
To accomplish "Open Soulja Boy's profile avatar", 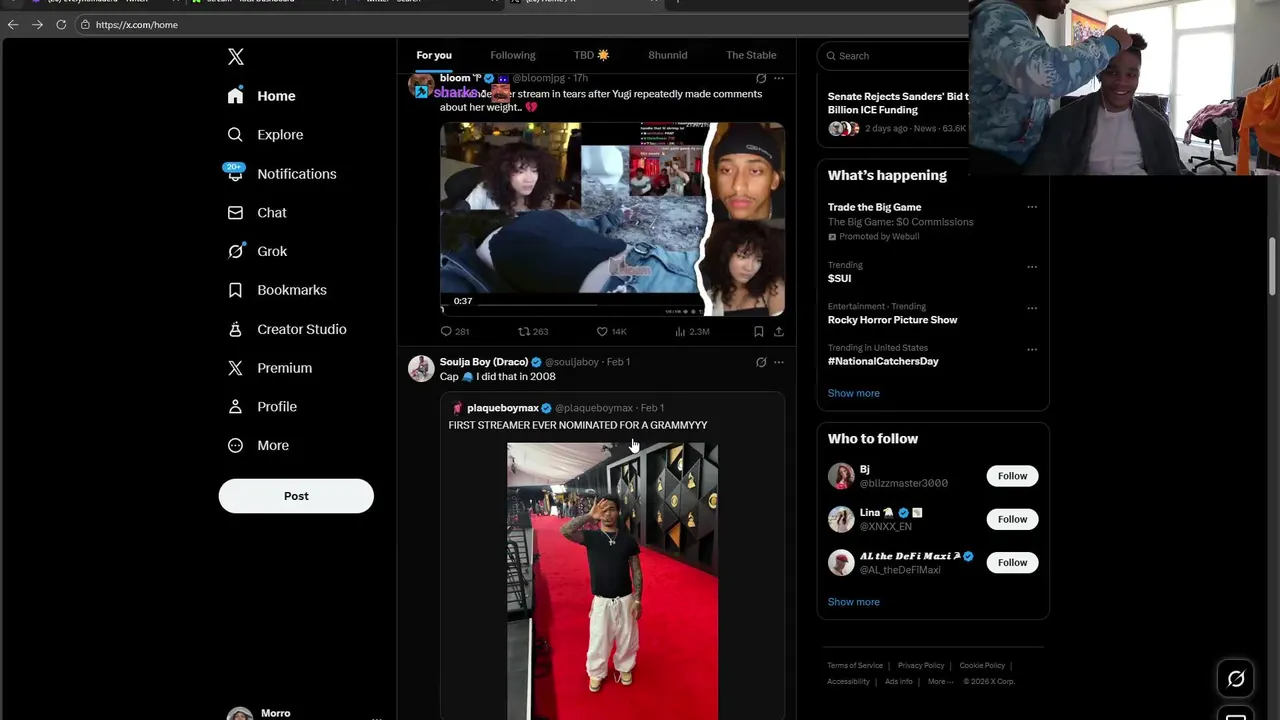I will [x=421, y=368].
